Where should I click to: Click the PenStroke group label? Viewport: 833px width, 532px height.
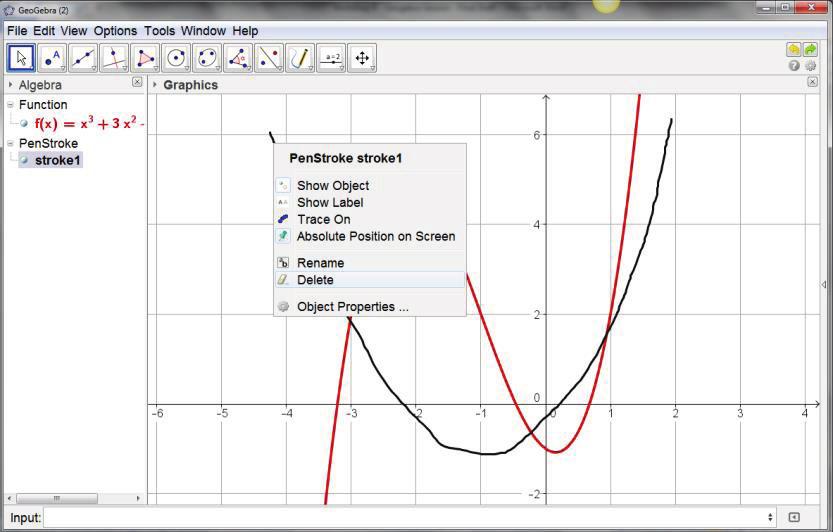coord(48,143)
